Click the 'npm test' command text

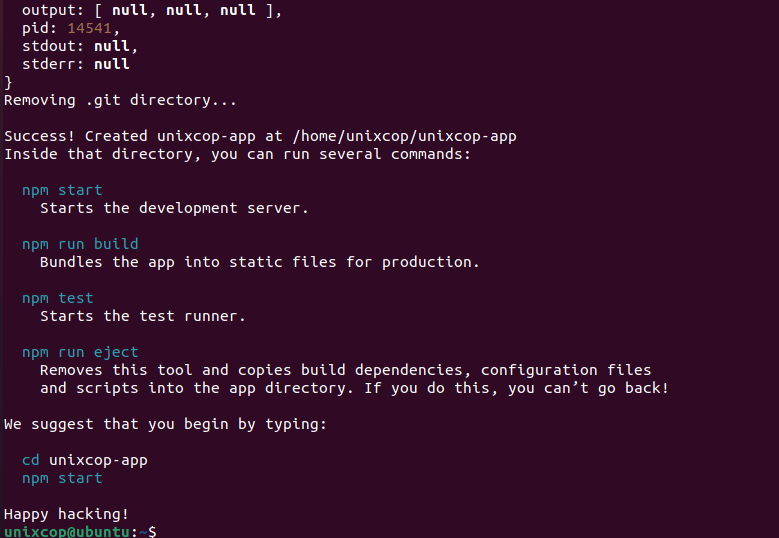click(58, 298)
